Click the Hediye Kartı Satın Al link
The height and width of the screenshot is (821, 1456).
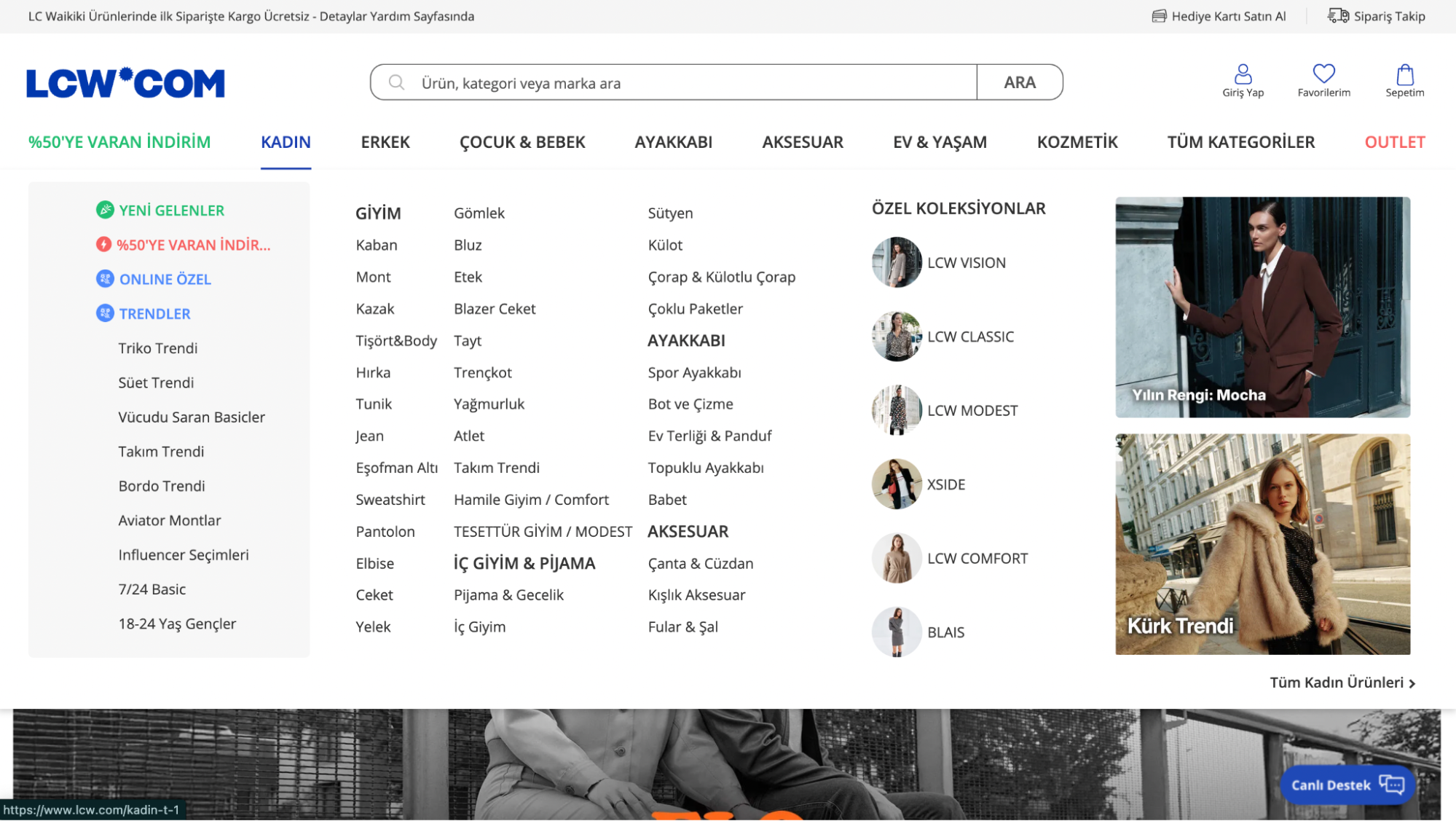(x=1228, y=16)
